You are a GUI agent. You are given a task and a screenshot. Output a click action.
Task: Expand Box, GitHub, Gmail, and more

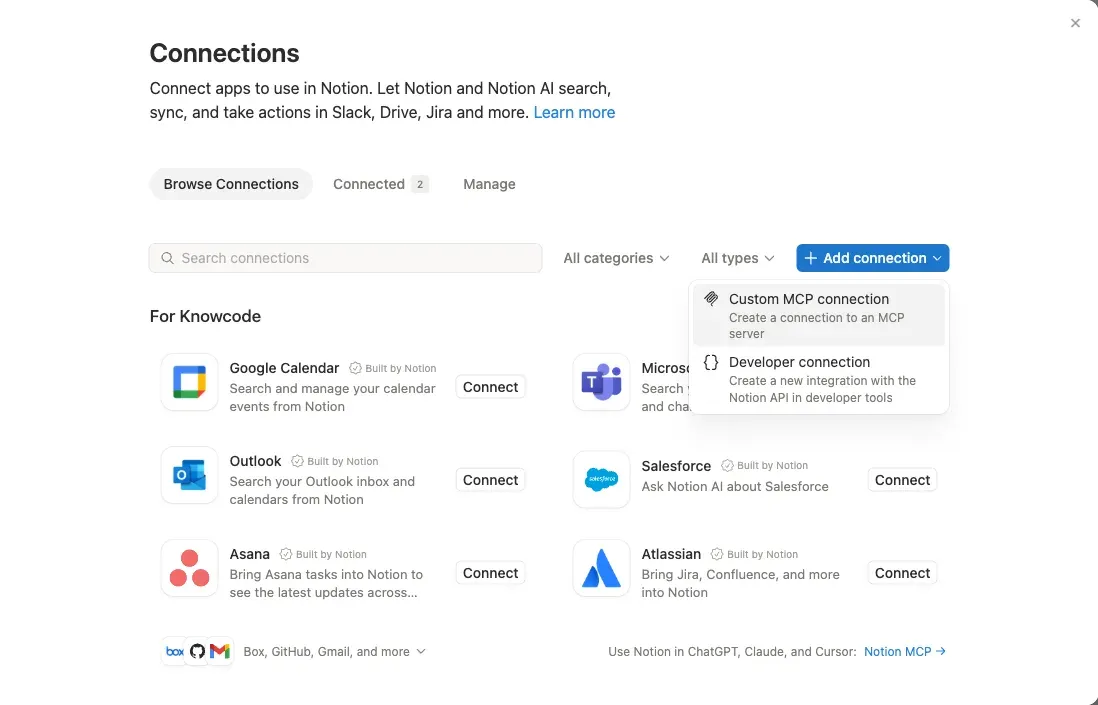click(335, 652)
